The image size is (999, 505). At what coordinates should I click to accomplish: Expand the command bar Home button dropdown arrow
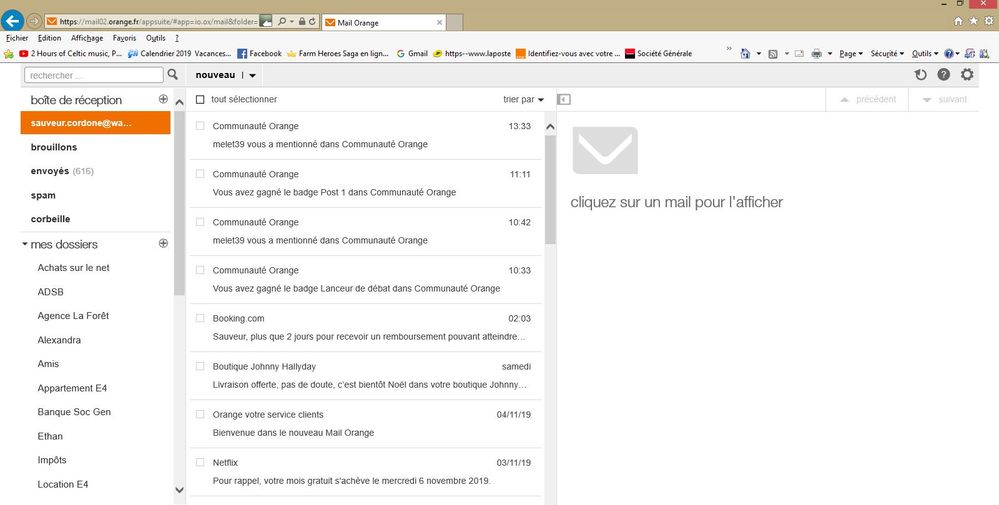tap(758, 53)
